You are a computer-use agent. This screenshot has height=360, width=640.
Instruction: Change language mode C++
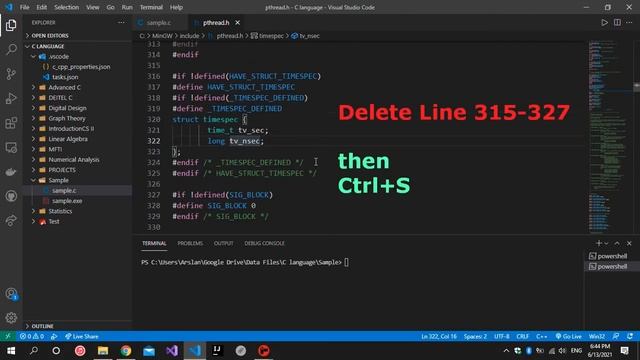pyautogui.click(x=541, y=336)
